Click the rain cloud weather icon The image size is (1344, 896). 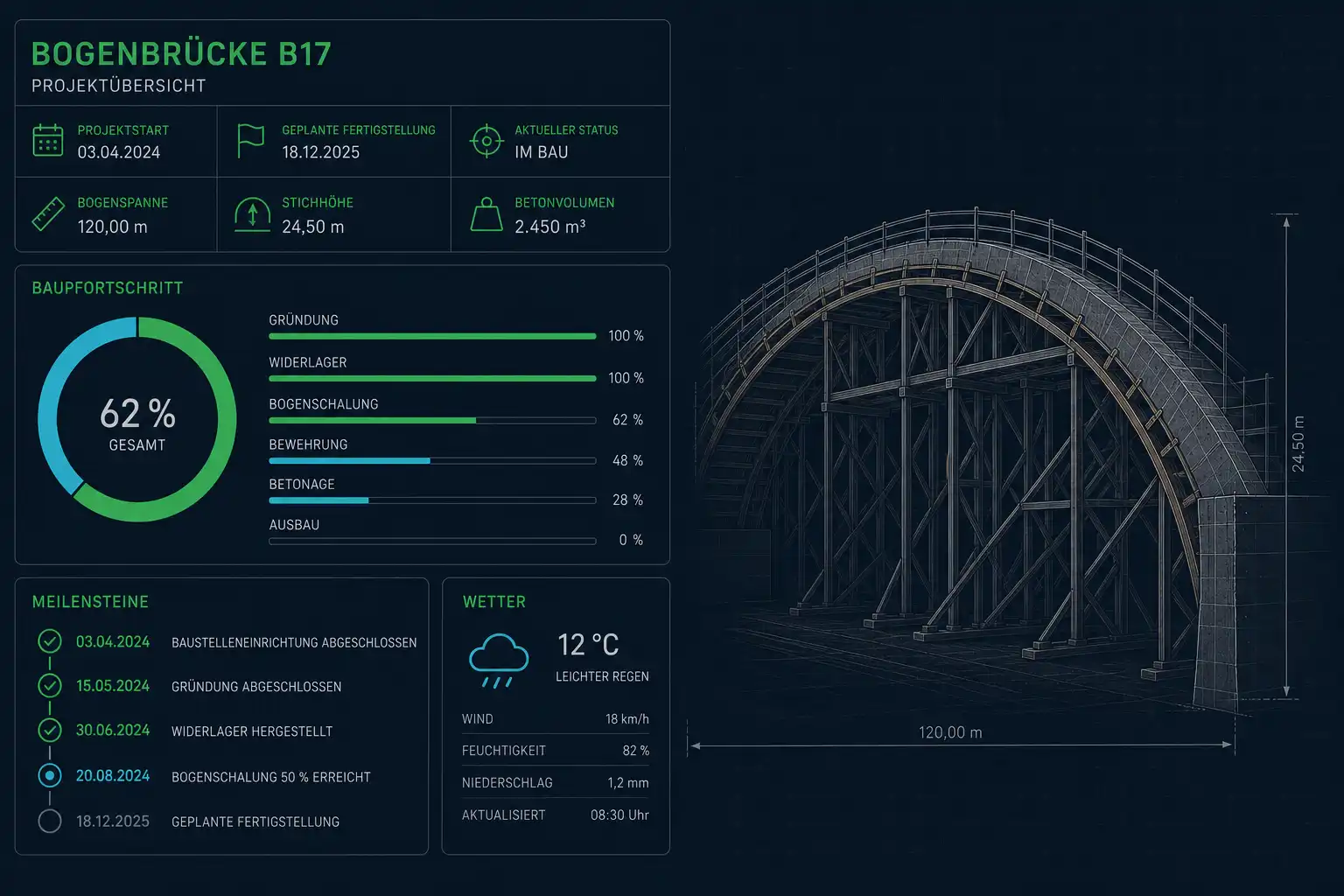click(x=499, y=661)
